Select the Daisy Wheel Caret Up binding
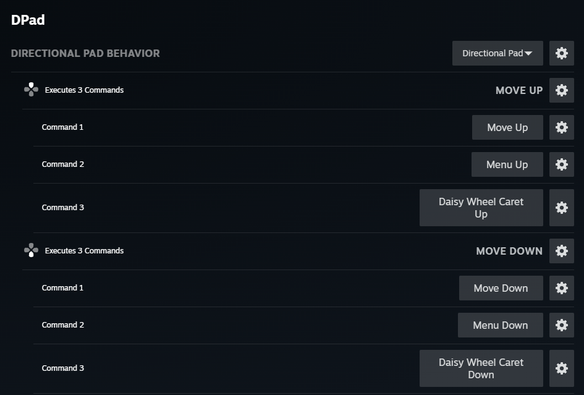584x395 pixels. click(x=481, y=208)
